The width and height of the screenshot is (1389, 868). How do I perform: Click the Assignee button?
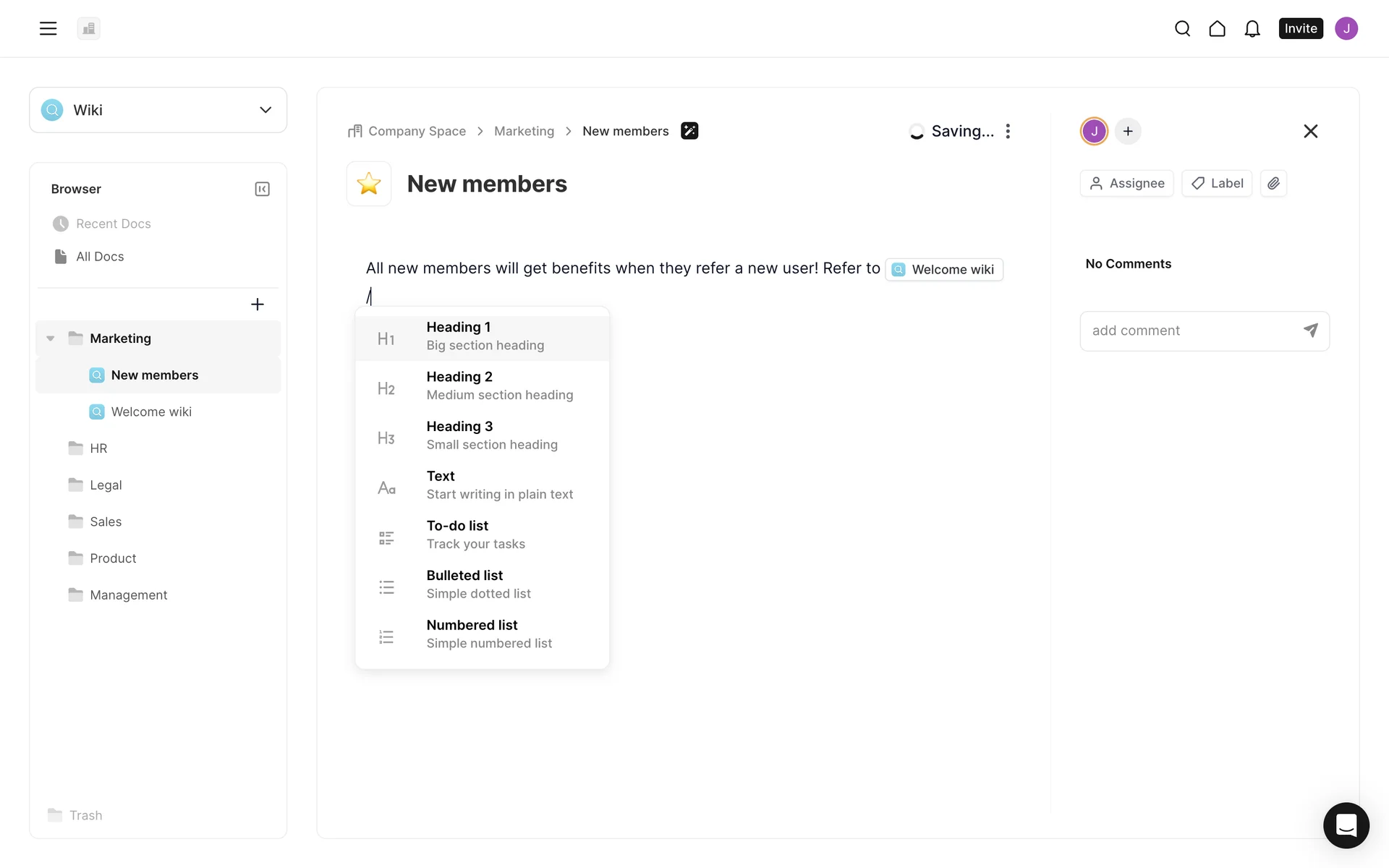click(x=1126, y=183)
